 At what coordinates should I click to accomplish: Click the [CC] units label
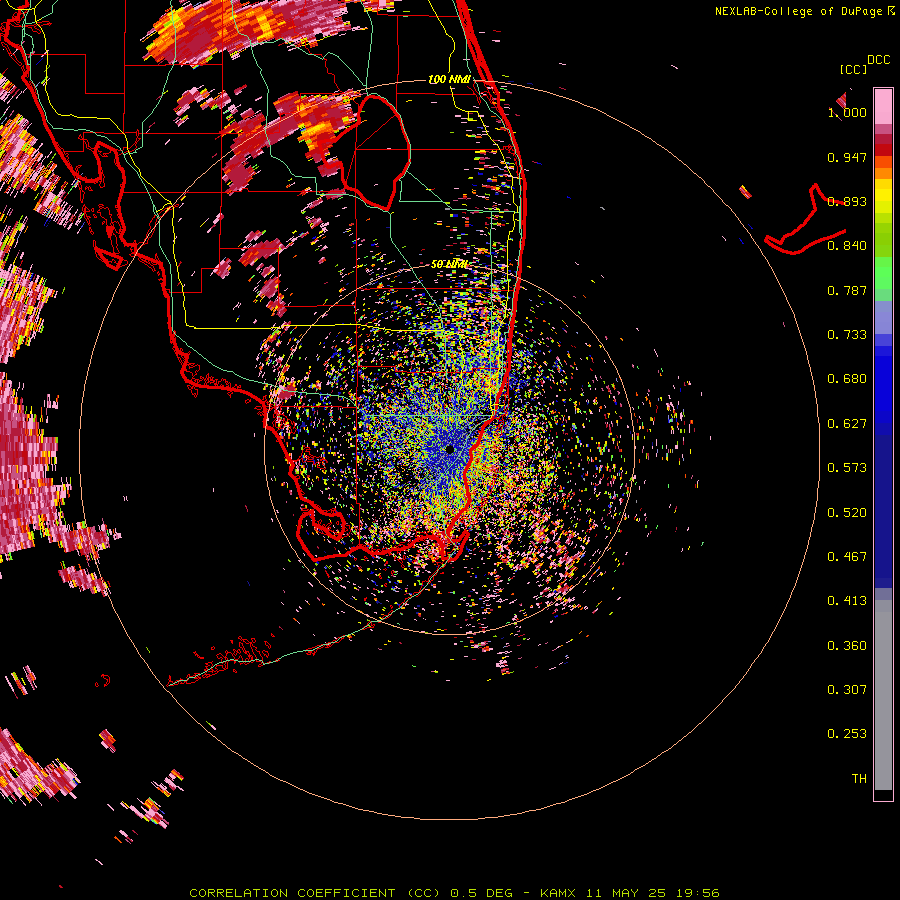click(x=853, y=69)
